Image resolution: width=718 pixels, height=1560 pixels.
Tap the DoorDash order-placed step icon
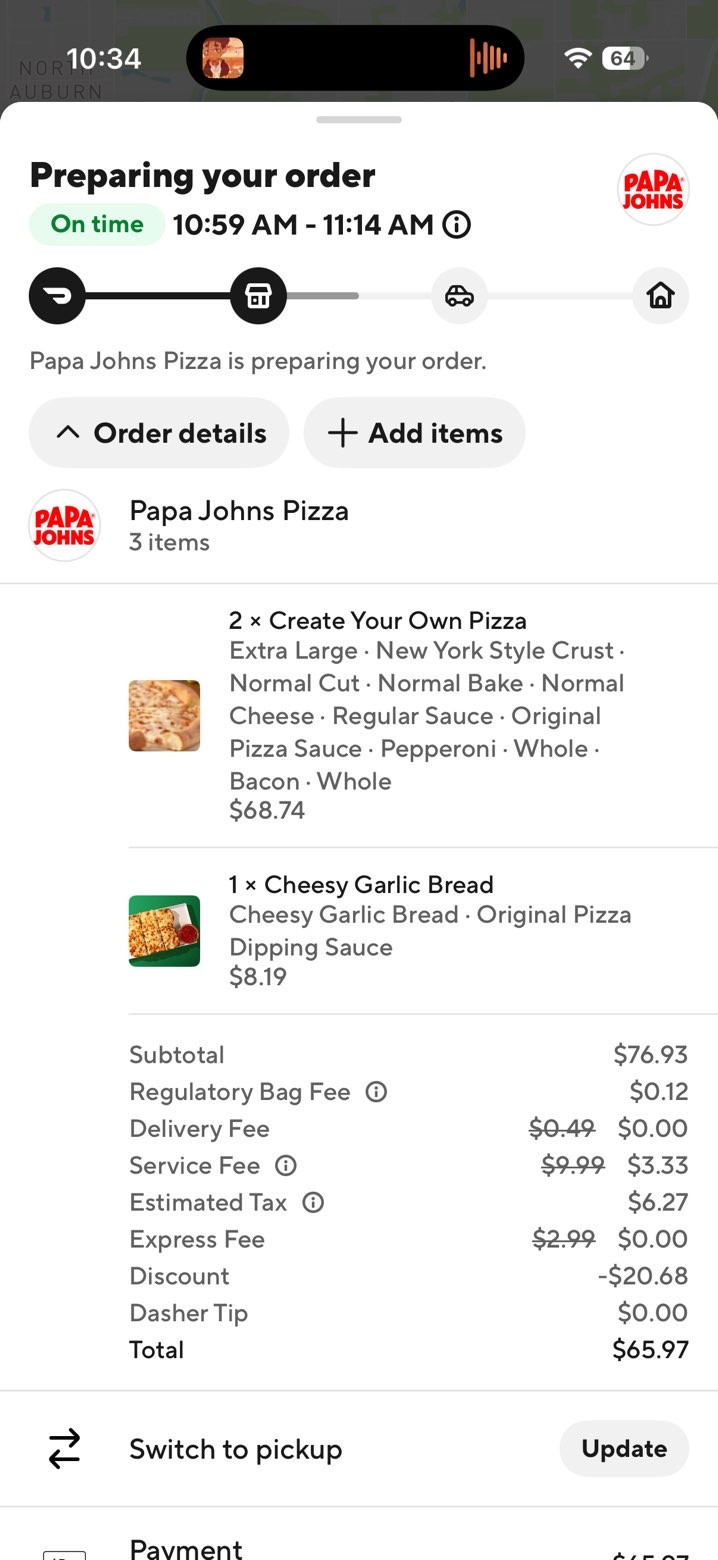(57, 296)
